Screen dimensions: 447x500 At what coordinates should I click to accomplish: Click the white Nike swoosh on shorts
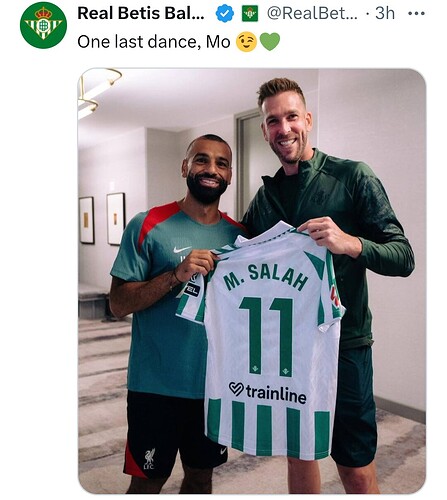click(x=223, y=451)
